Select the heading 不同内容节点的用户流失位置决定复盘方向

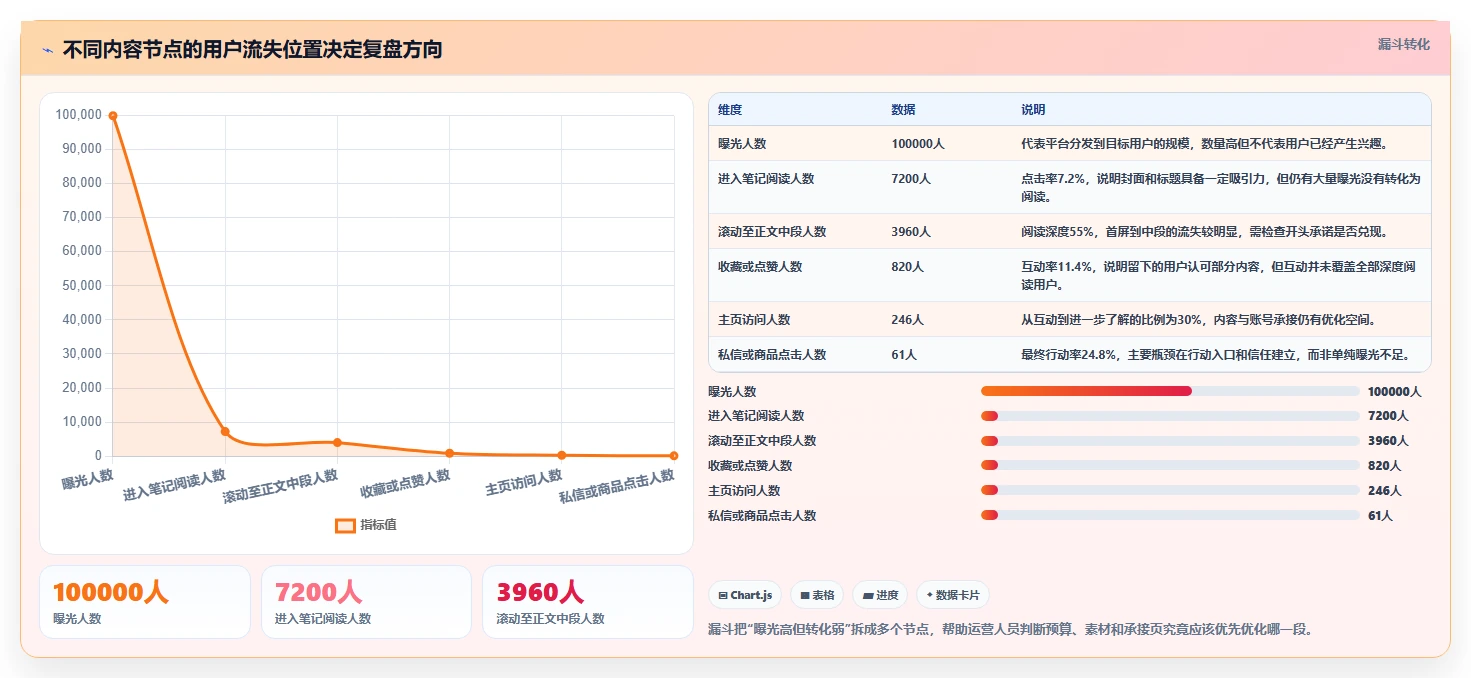[252, 49]
